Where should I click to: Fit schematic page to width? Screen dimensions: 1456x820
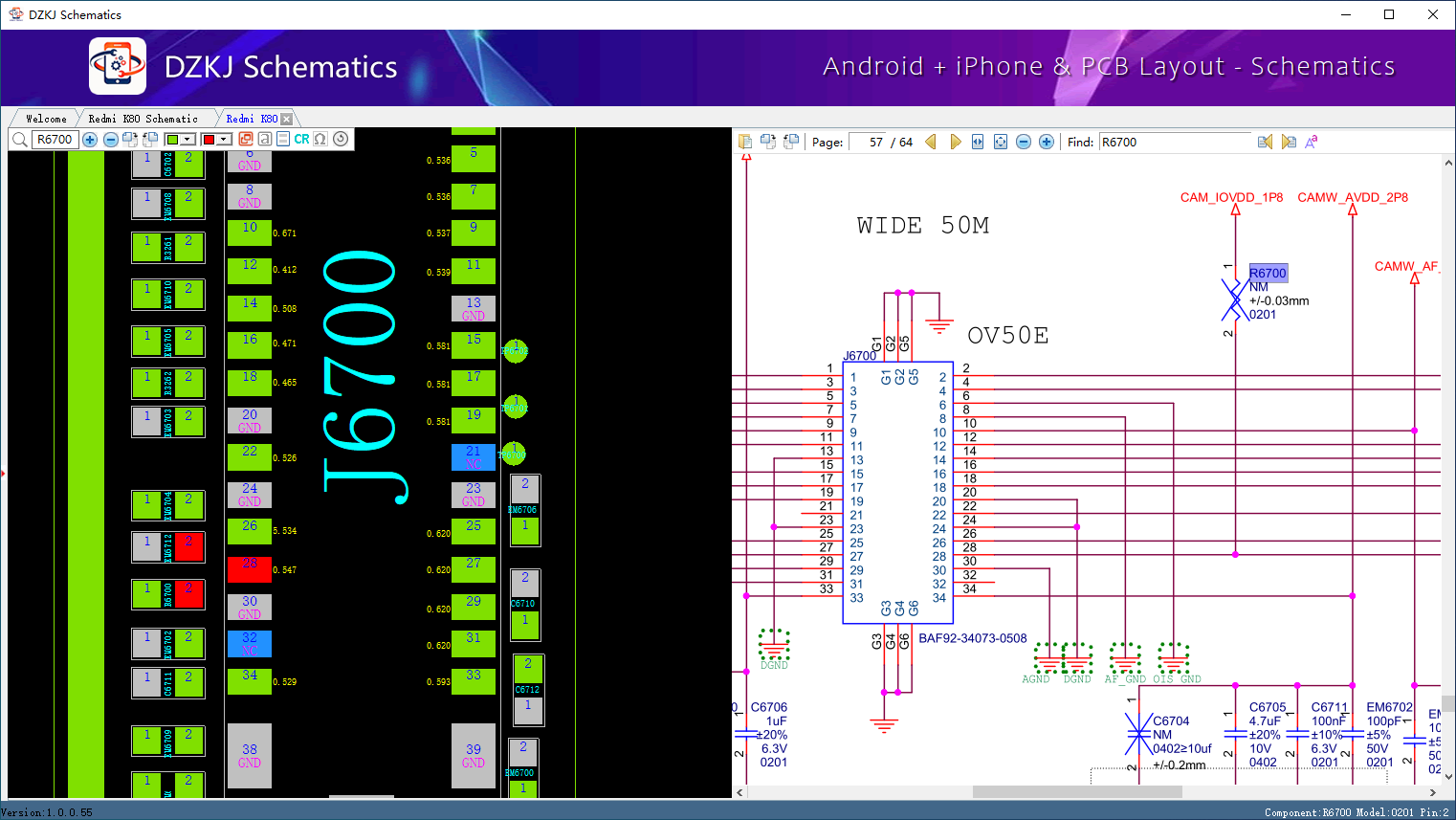pos(978,142)
